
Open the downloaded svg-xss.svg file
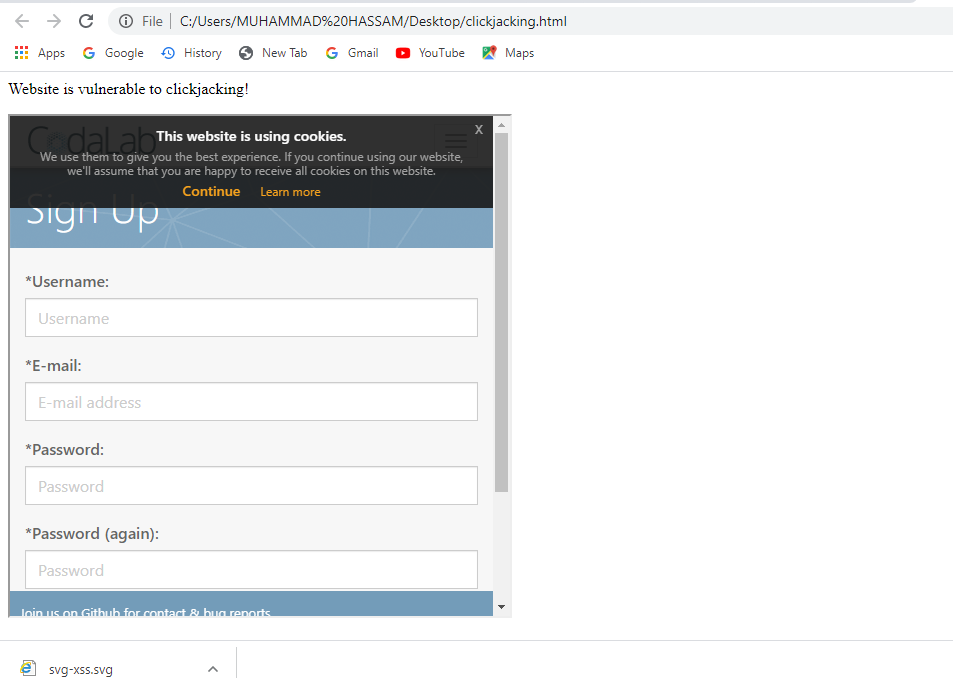68,669
